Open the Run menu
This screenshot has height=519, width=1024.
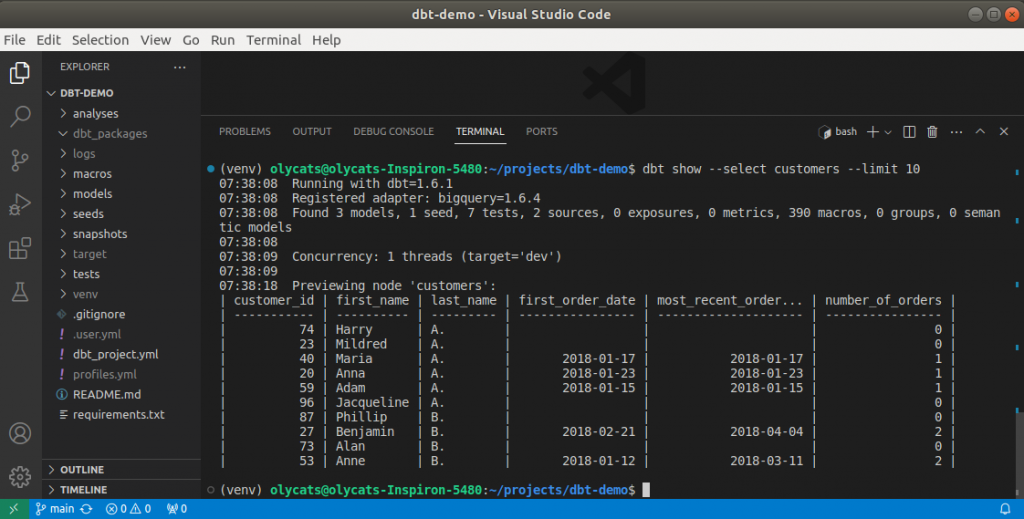tap(223, 40)
